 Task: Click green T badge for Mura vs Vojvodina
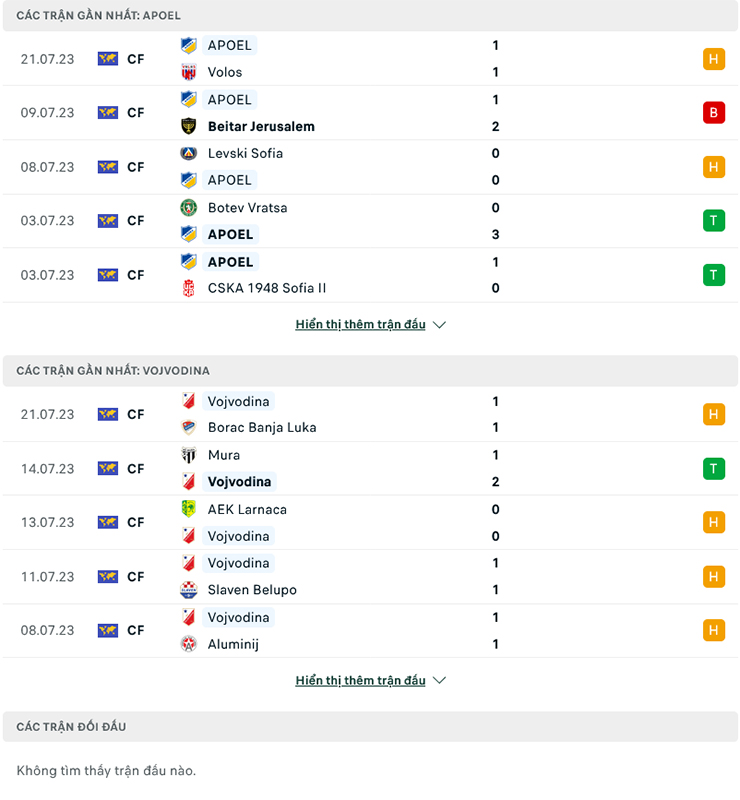[713, 468]
